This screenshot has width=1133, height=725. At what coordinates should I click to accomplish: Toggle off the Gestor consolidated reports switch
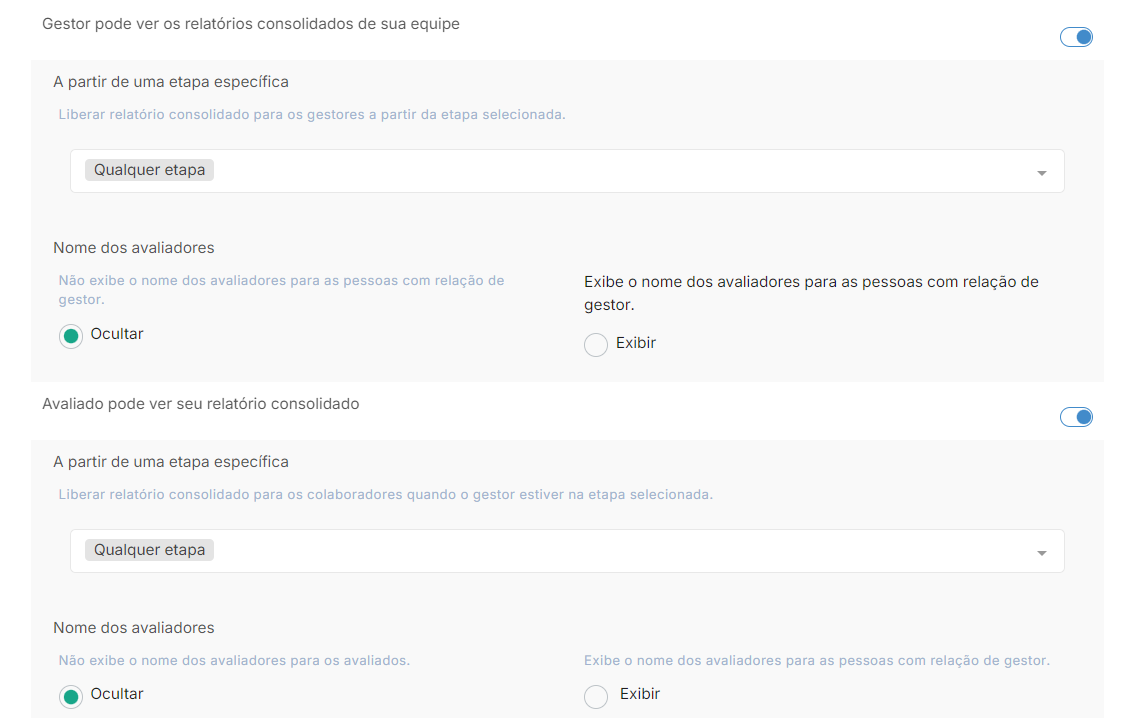(x=1076, y=37)
